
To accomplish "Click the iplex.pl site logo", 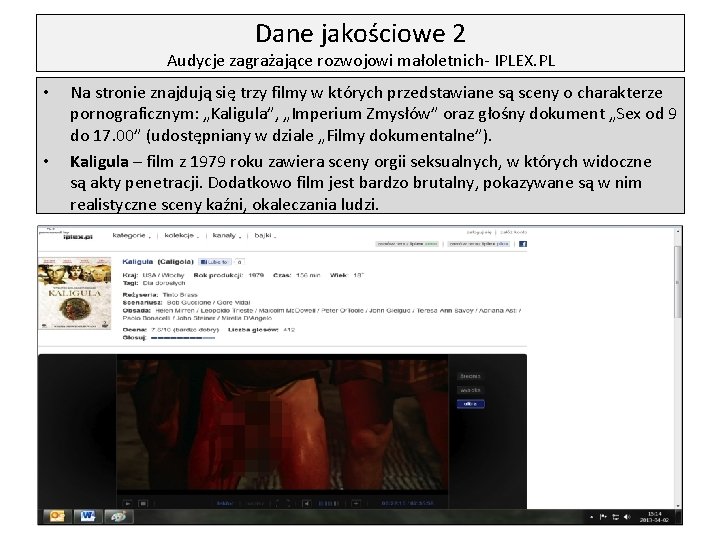I will [77, 236].
